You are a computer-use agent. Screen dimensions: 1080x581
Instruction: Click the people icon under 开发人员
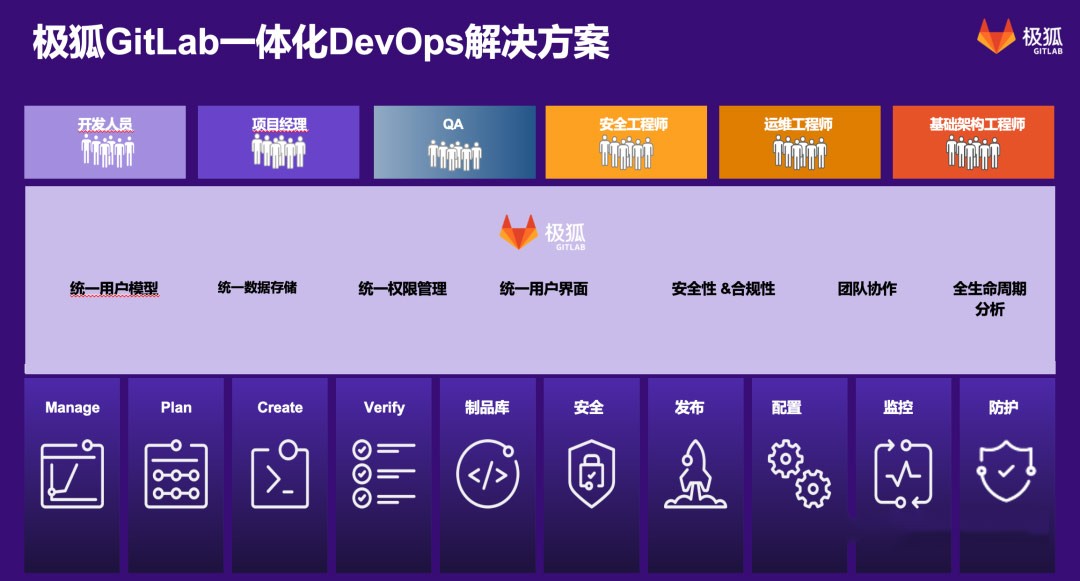[107, 151]
